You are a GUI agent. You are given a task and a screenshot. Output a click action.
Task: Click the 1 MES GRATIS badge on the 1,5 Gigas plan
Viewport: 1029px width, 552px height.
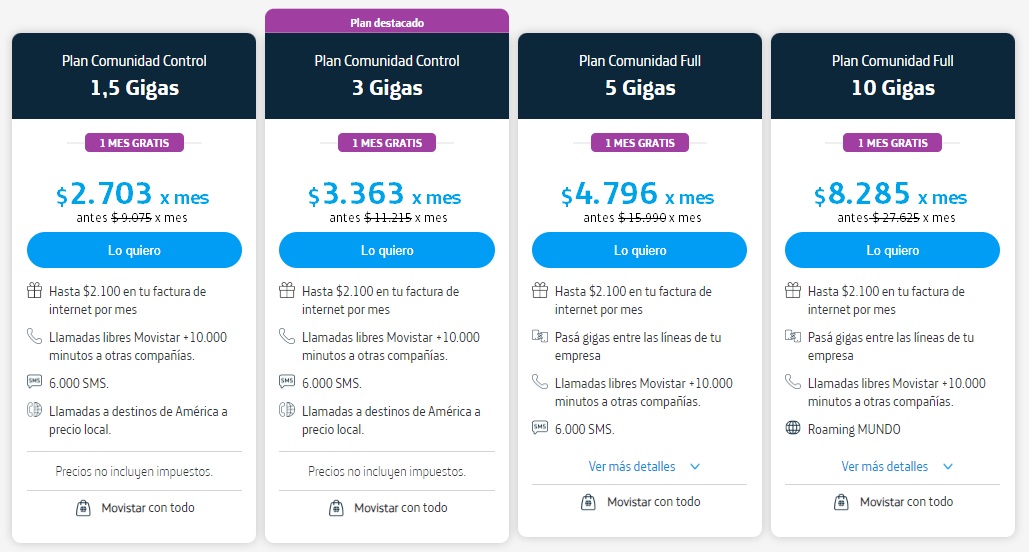click(135, 142)
